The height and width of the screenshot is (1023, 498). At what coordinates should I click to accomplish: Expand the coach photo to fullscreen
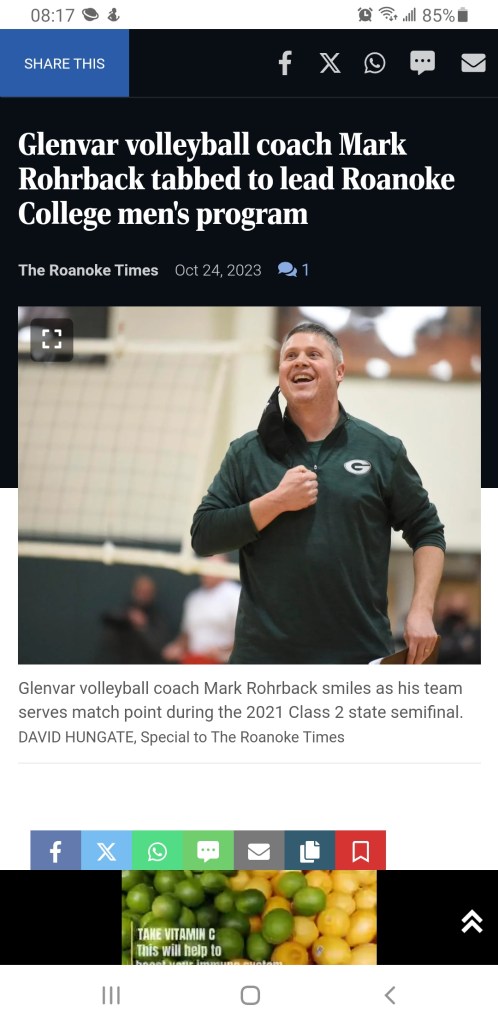click(x=52, y=339)
